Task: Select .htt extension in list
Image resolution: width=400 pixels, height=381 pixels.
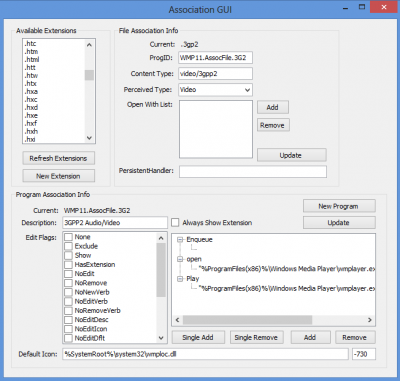Action: tap(30, 68)
